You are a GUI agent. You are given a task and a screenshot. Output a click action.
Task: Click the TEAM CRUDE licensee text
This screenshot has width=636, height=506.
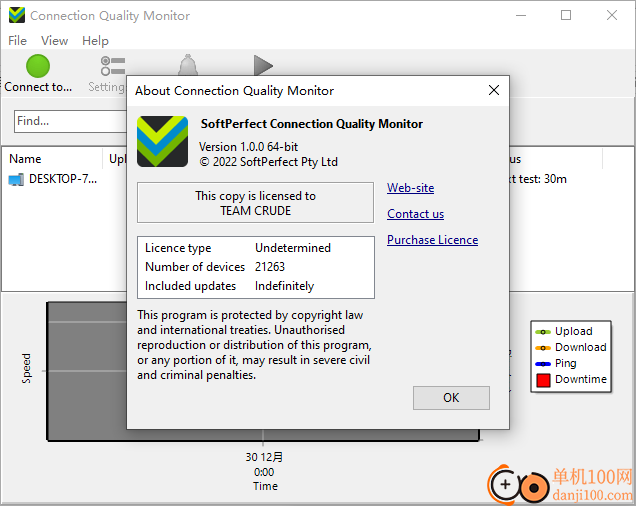coord(256,211)
